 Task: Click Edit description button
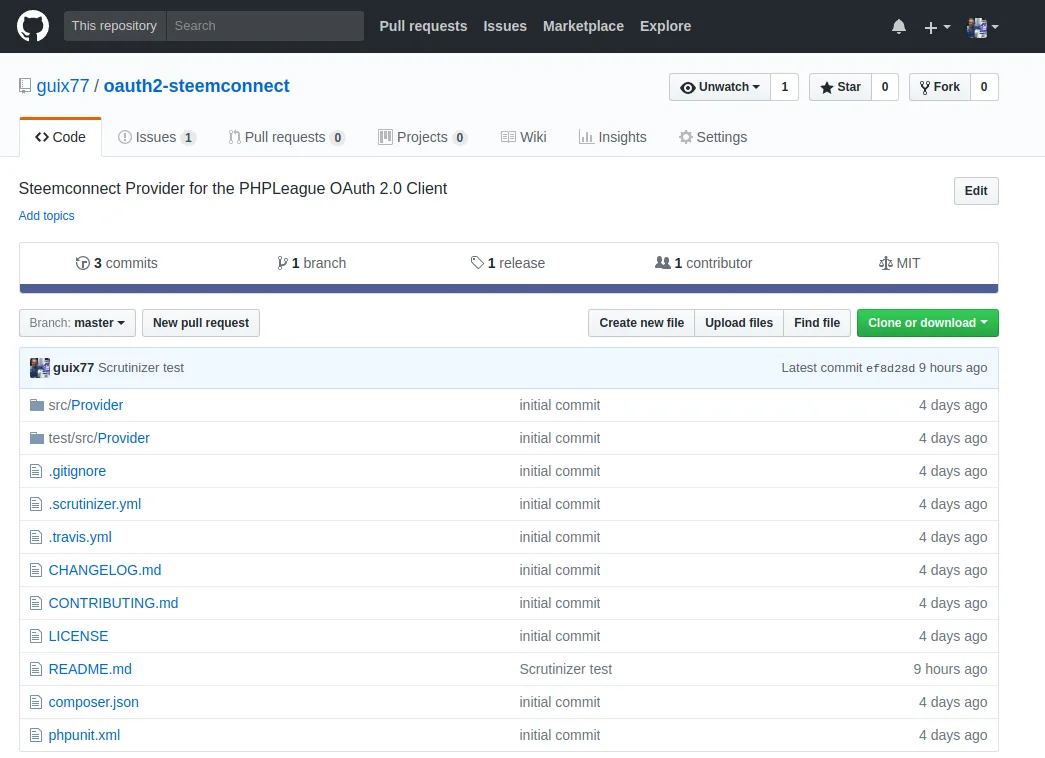click(x=976, y=191)
